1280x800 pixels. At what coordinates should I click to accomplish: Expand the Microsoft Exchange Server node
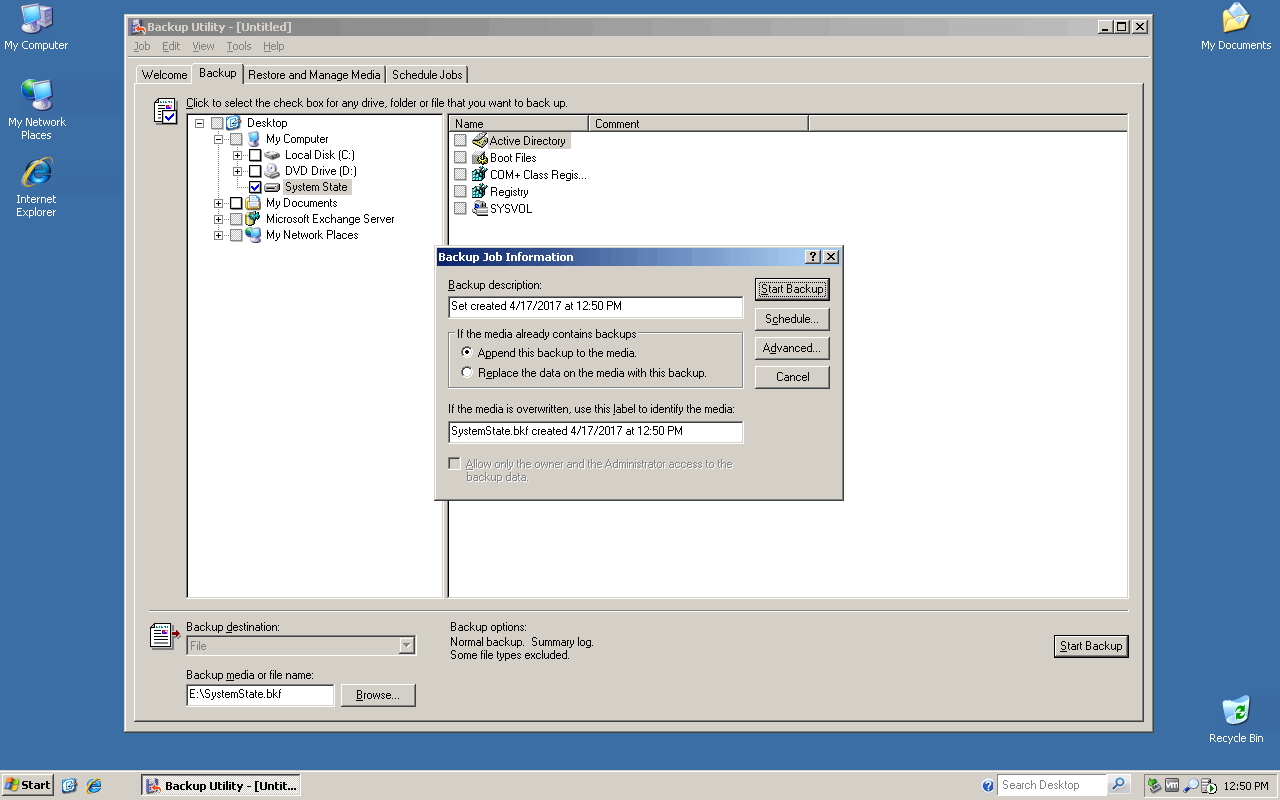click(219, 219)
